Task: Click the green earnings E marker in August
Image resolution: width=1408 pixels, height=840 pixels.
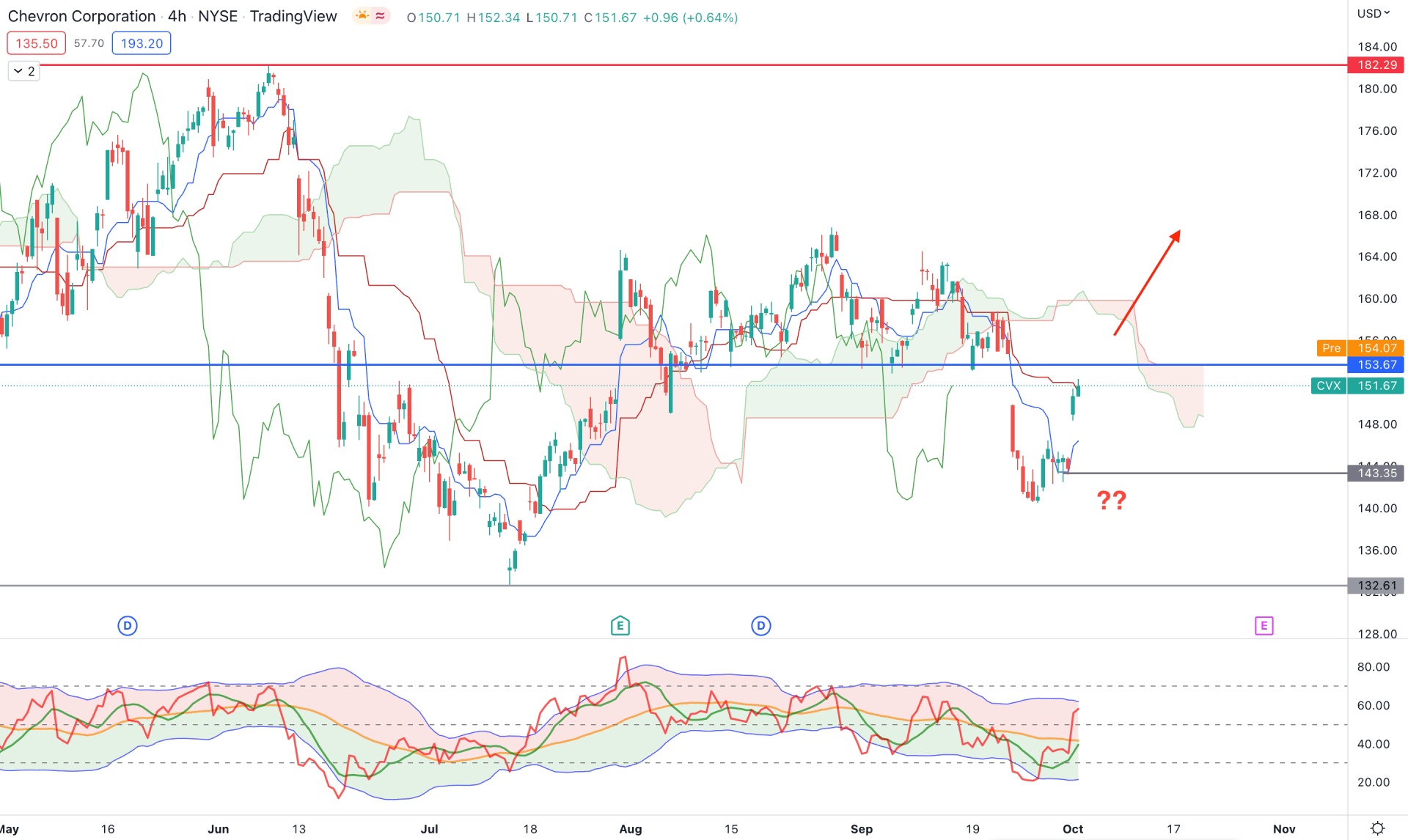Action: 620,626
